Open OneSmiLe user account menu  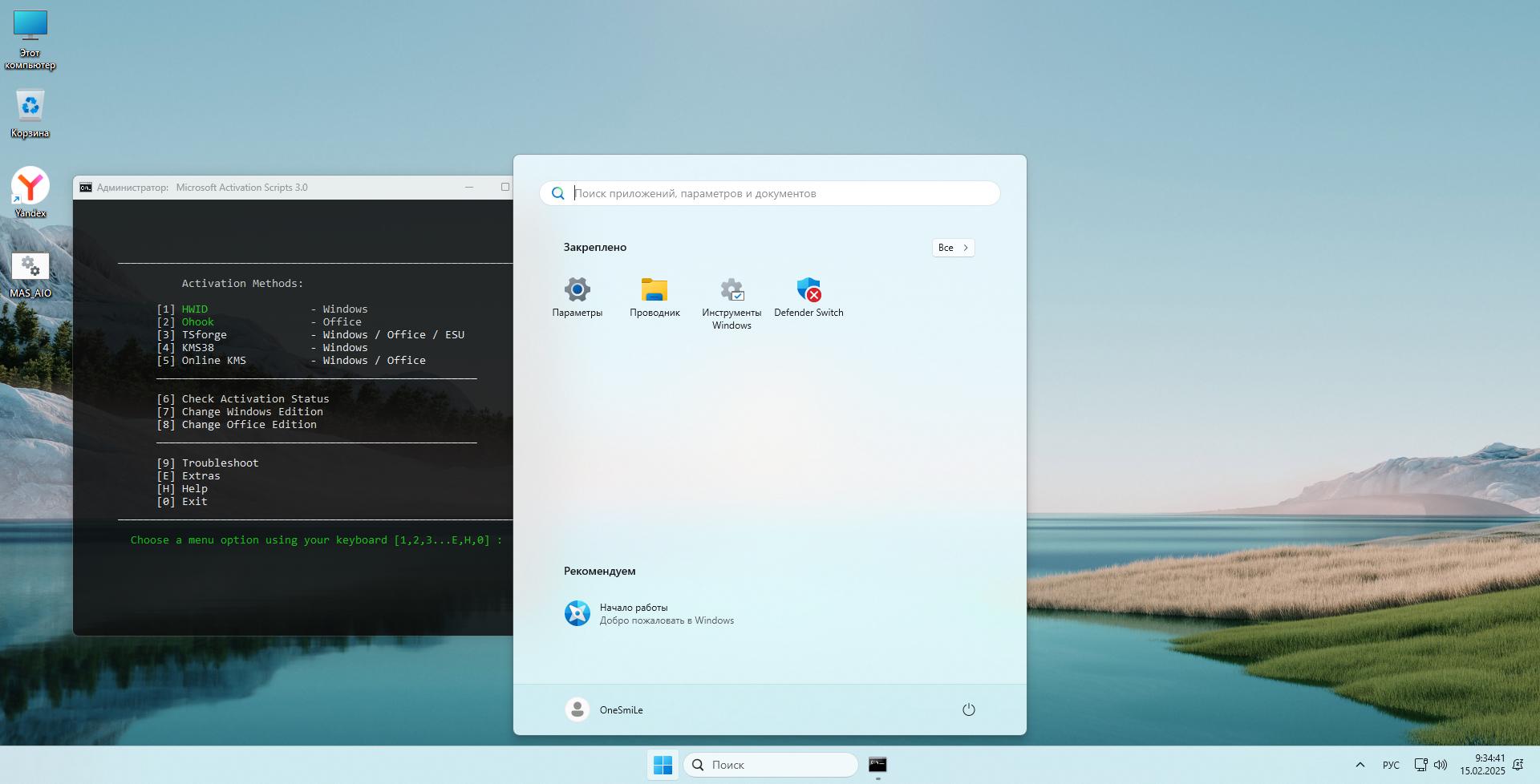(x=605, y=709)
